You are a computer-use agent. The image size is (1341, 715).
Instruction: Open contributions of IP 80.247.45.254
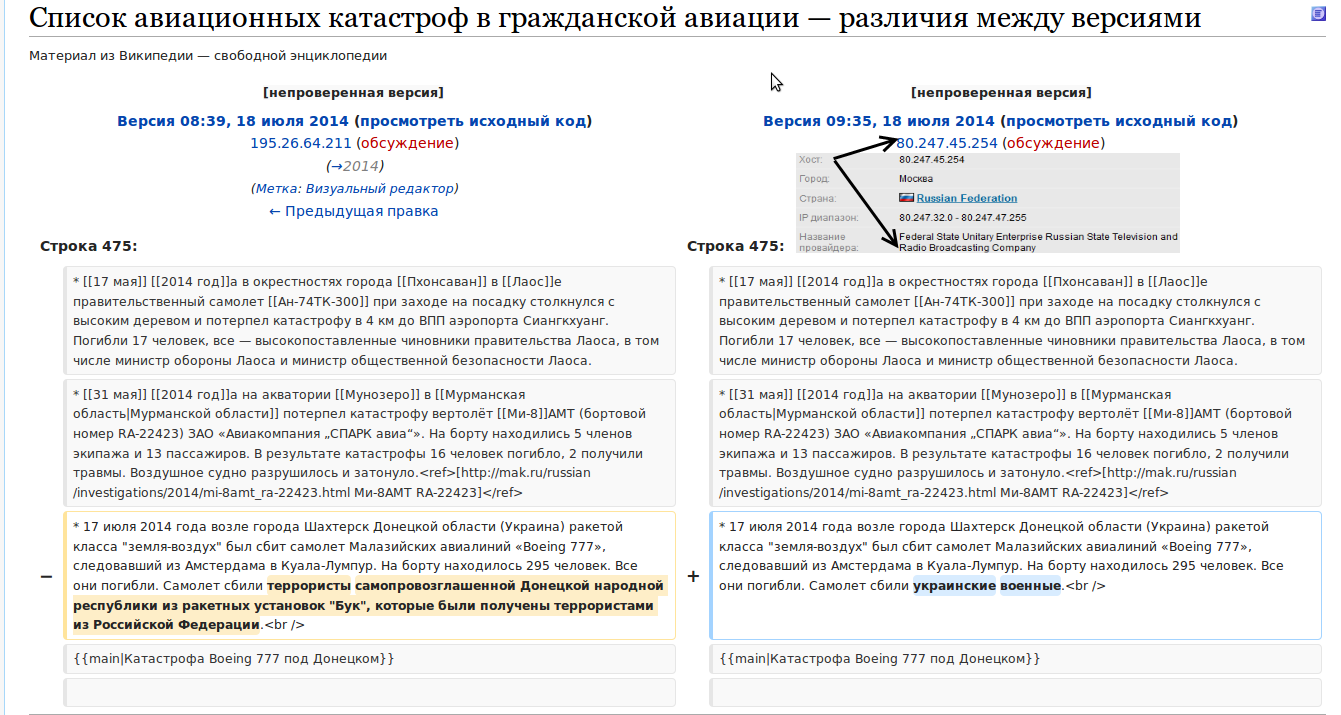[x=947, y=143]
